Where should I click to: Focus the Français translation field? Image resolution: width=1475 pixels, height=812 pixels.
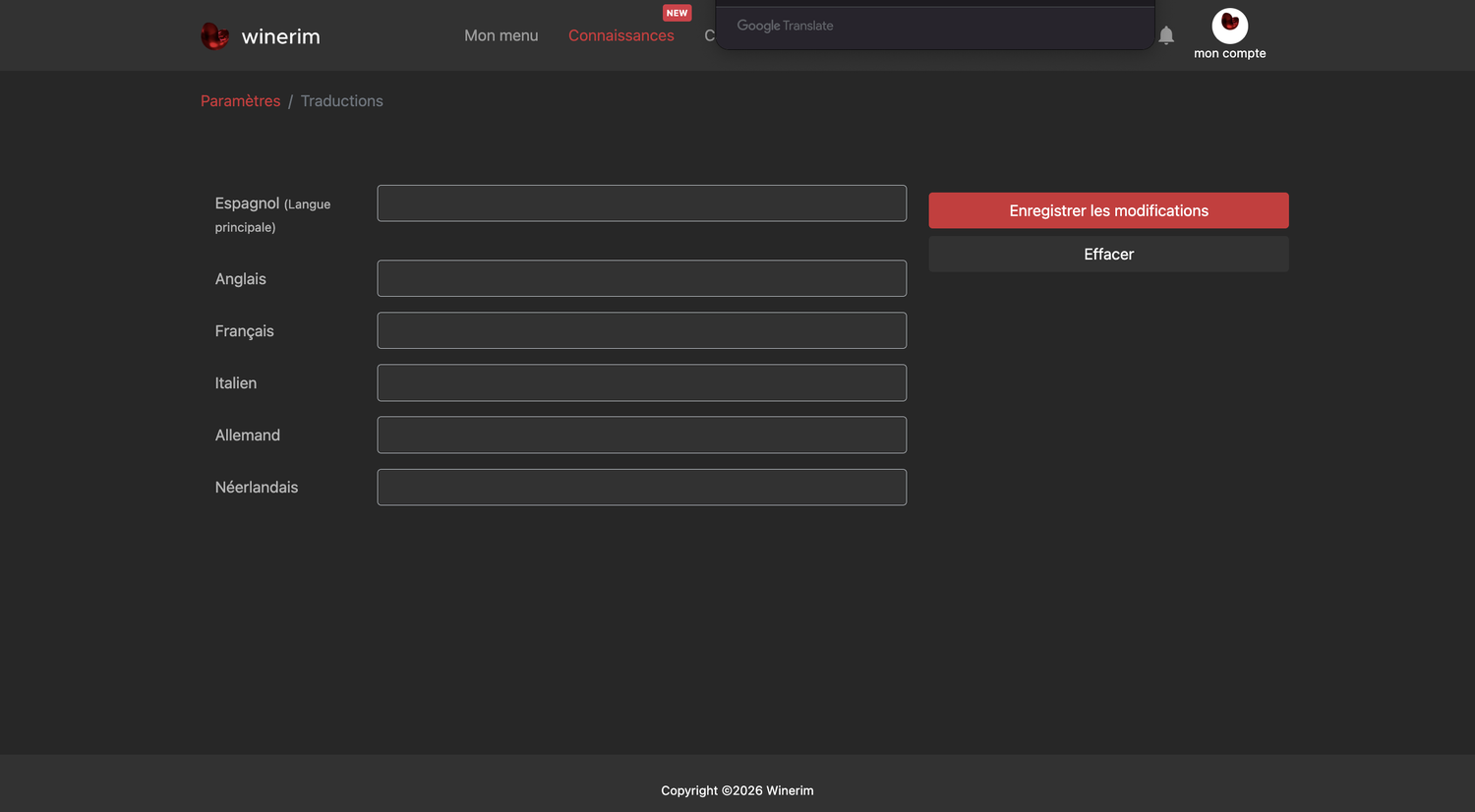click(642, 330)
